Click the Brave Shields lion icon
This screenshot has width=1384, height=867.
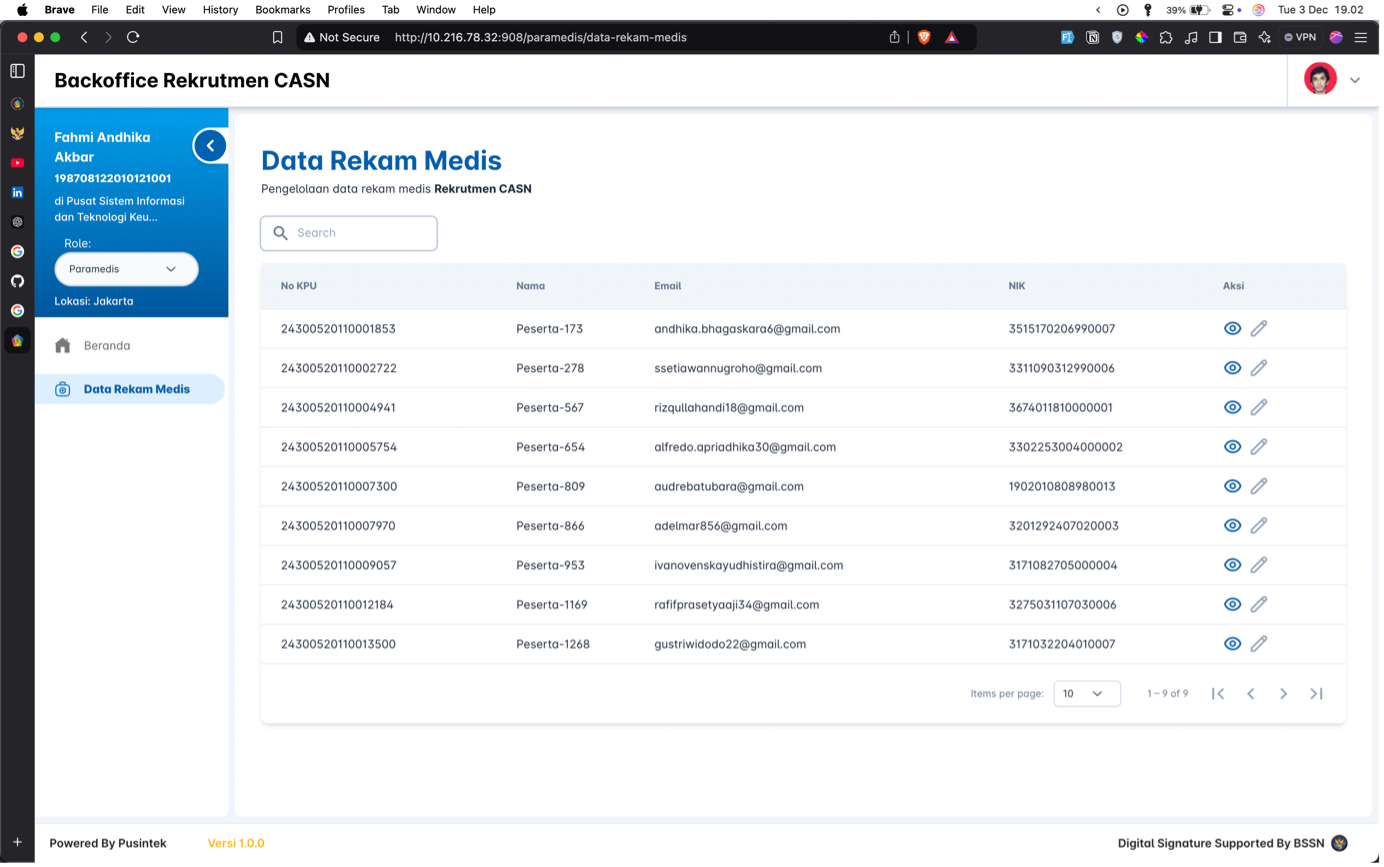coord(923,37)
